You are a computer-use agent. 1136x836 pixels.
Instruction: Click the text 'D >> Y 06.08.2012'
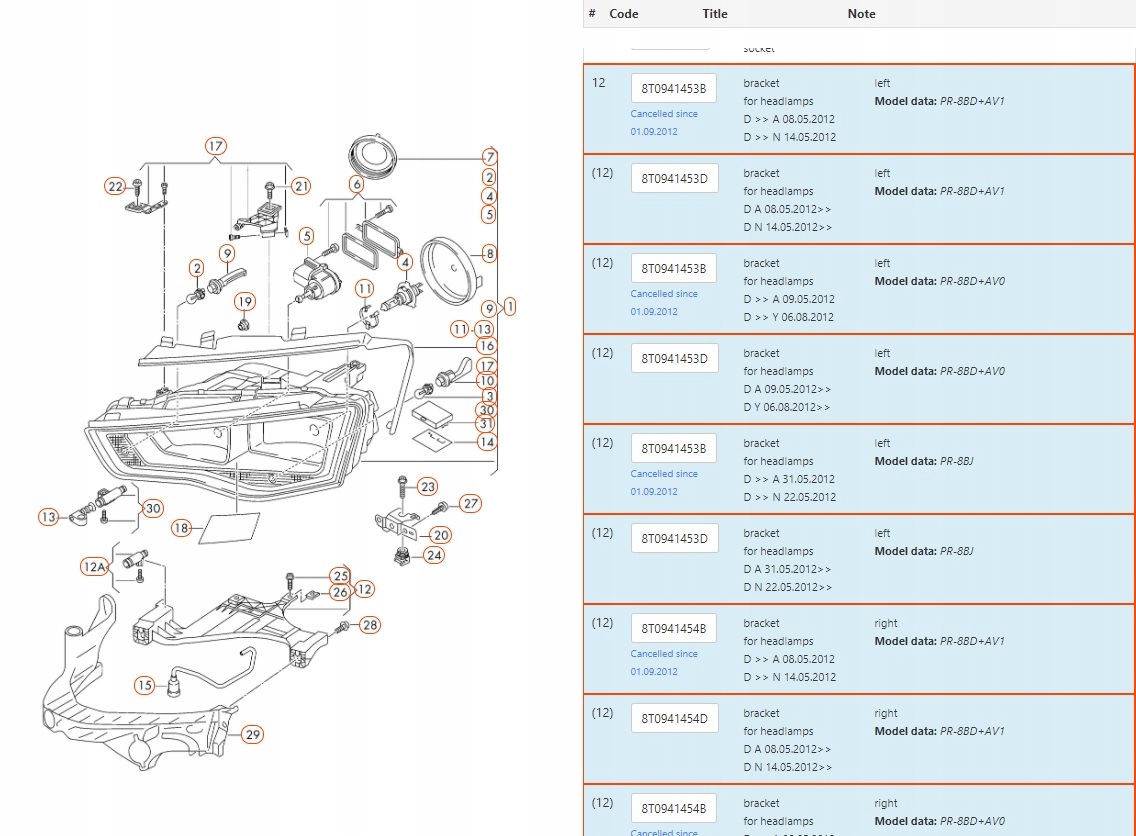[788, 317]
